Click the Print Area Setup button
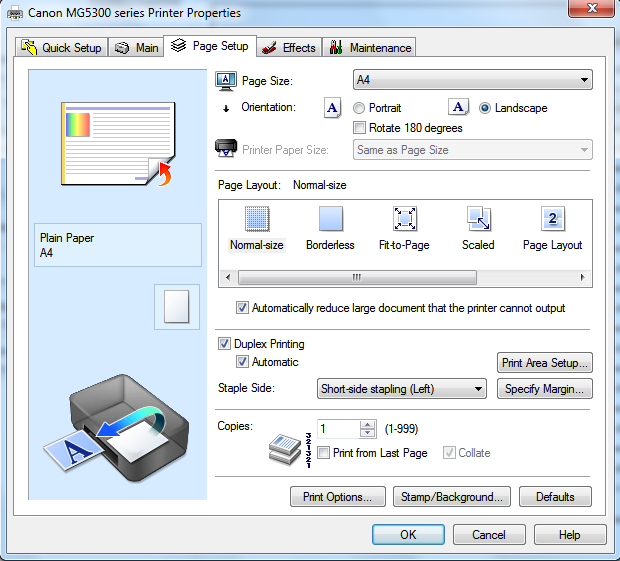Image resolution: width=620 pixels, height=561 pixels. [544, 363]
